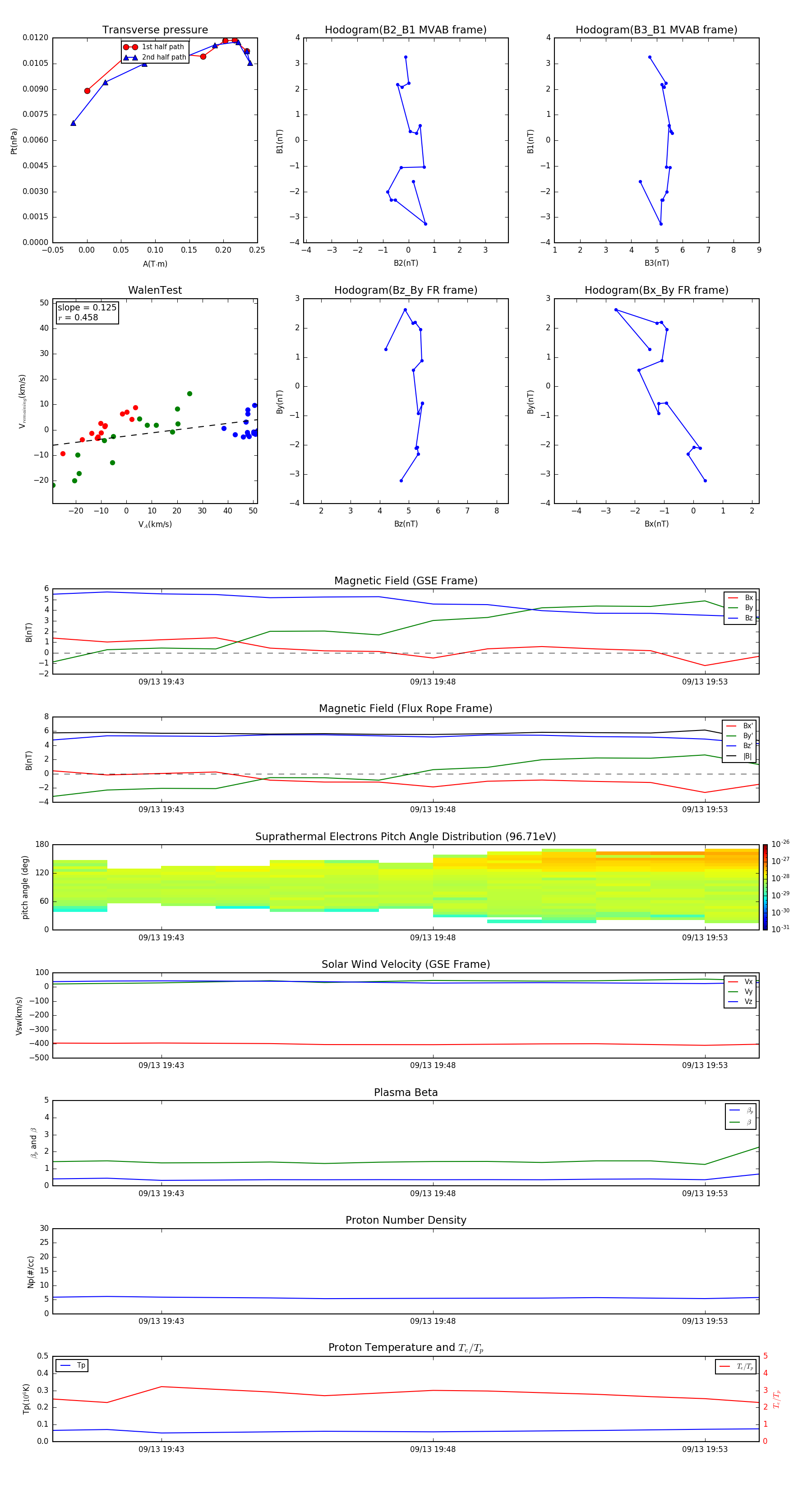This screenshot has height=1489, width=812.
Task: Click "09/13 19:53" under proton temperature plot
Action: coord(705,1449)
